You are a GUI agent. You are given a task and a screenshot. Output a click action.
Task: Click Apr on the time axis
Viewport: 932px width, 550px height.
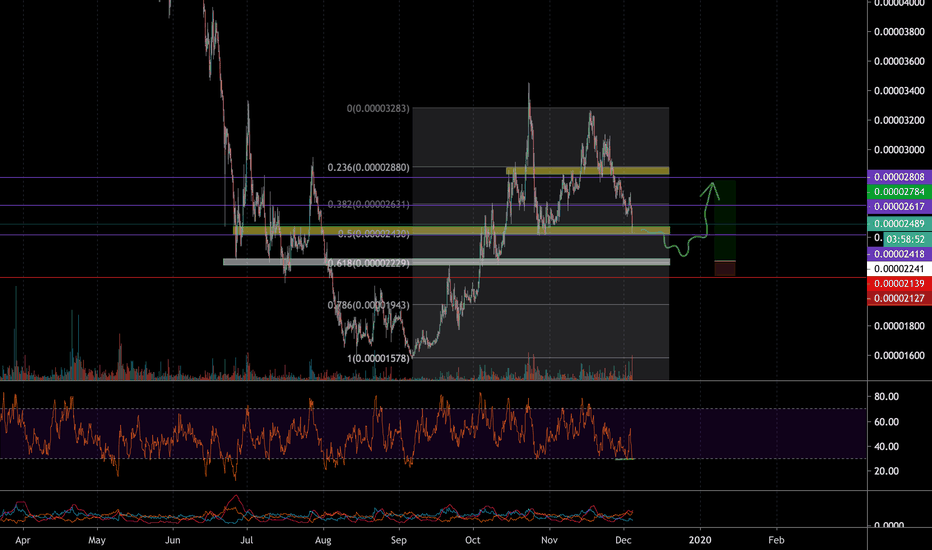(23, 540)
